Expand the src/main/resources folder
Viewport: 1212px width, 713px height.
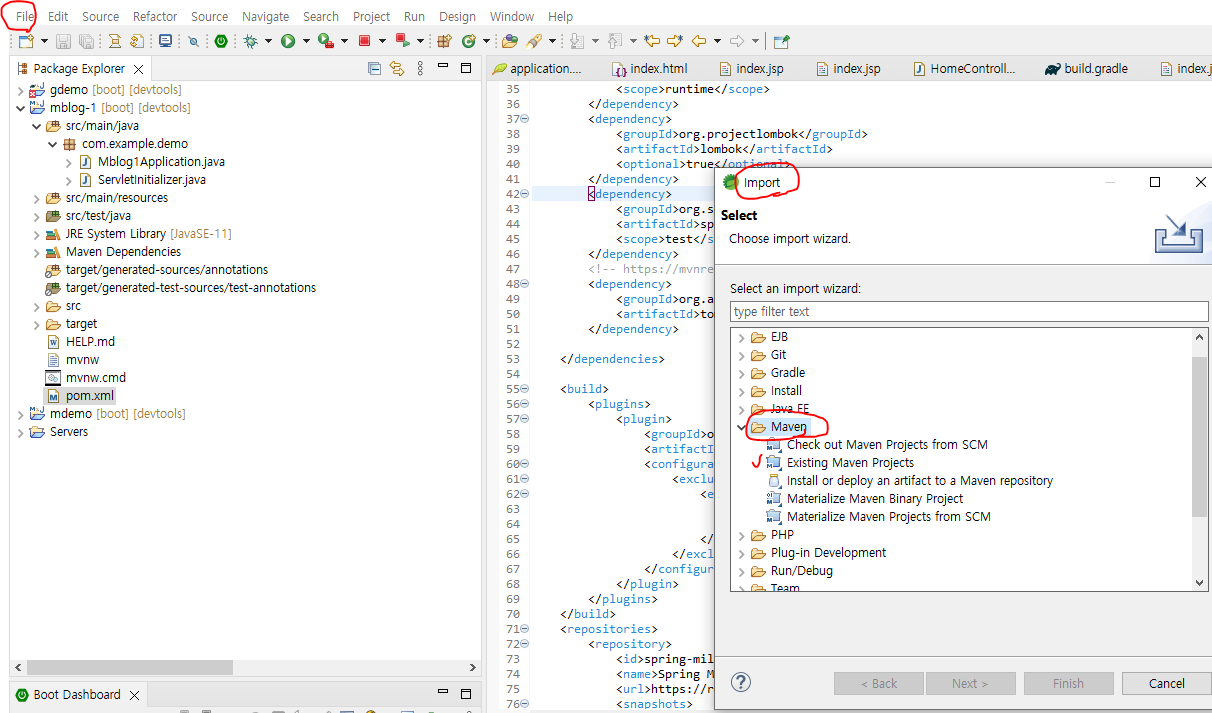(x=37, y=198)
